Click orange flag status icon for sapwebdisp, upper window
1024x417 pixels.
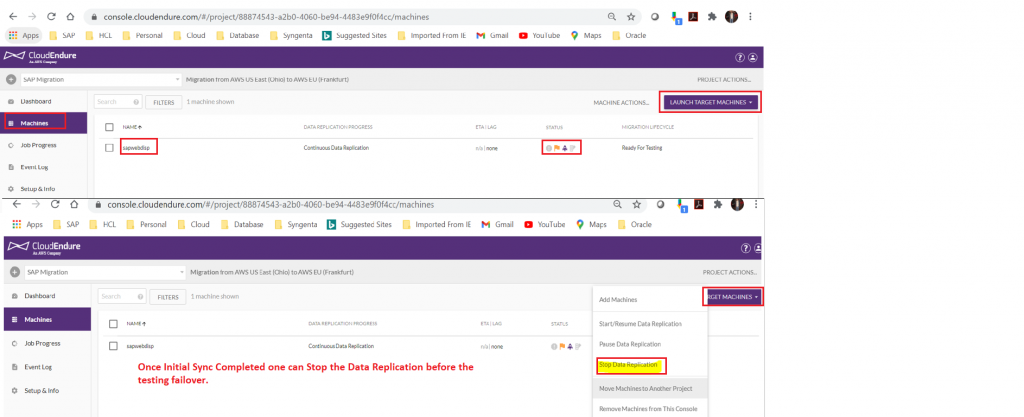pos(557,148)
